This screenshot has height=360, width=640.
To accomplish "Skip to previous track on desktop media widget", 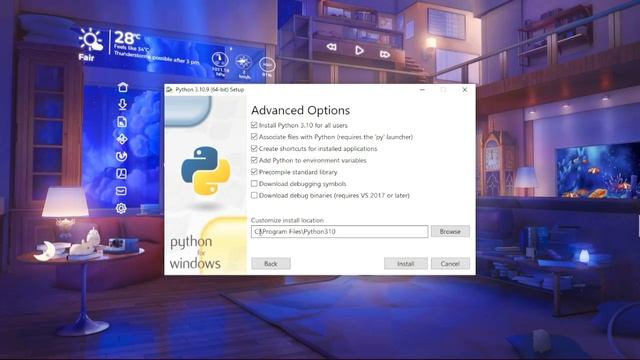I will tap(332, 47).
